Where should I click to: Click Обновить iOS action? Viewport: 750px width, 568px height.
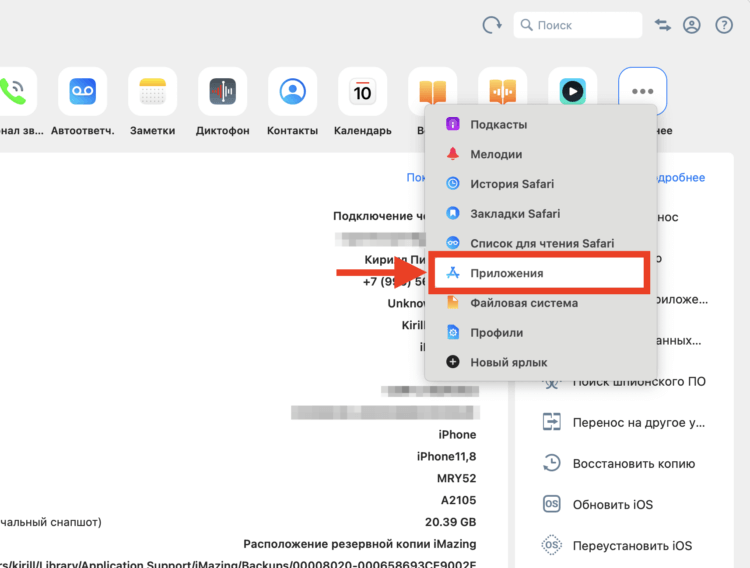coord(598,504)
